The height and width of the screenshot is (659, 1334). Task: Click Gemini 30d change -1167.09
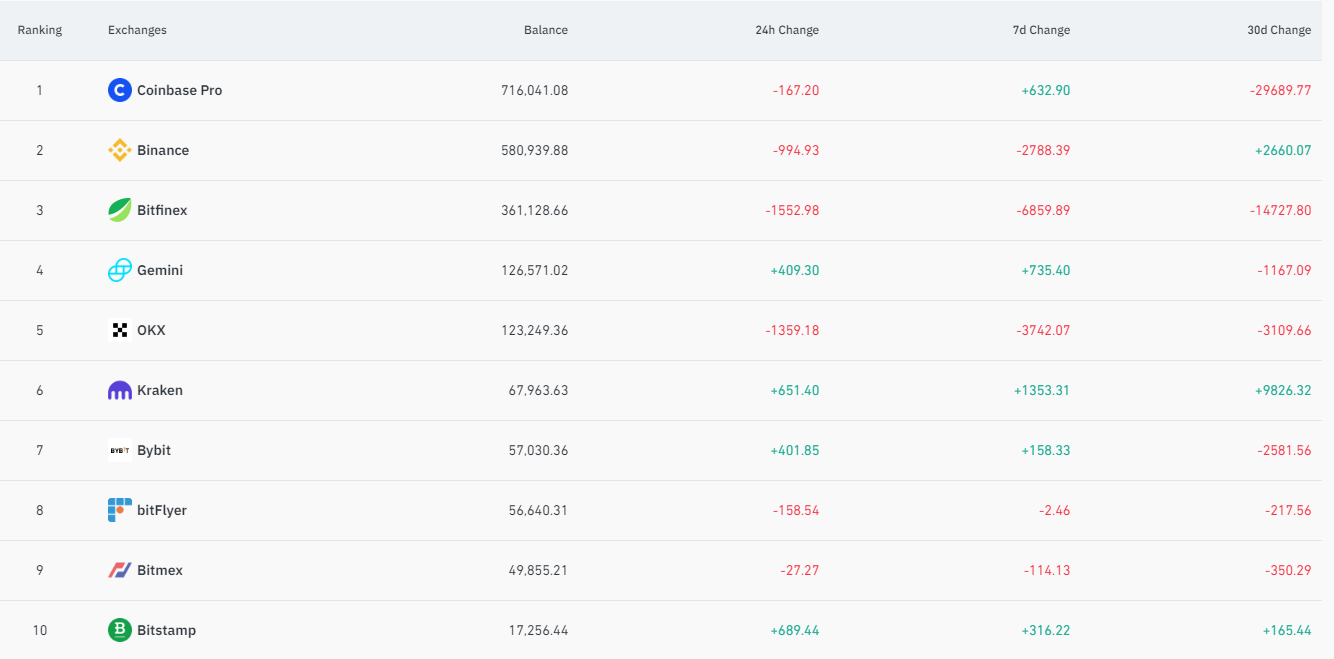click(x=1284, y=270)
